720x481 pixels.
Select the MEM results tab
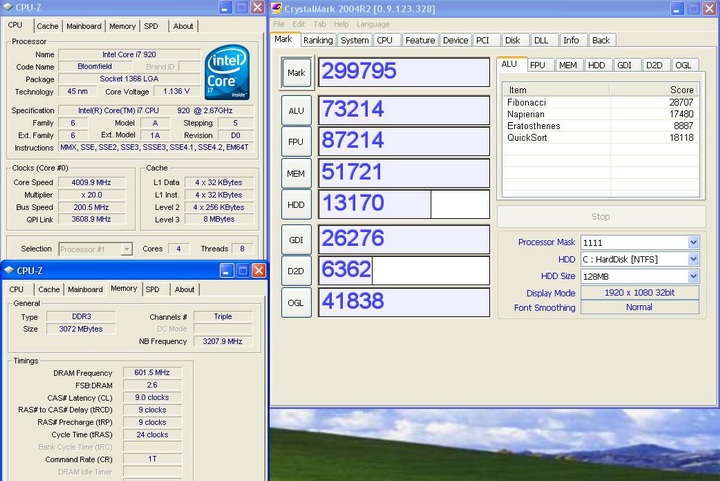[x=568, y=65]
